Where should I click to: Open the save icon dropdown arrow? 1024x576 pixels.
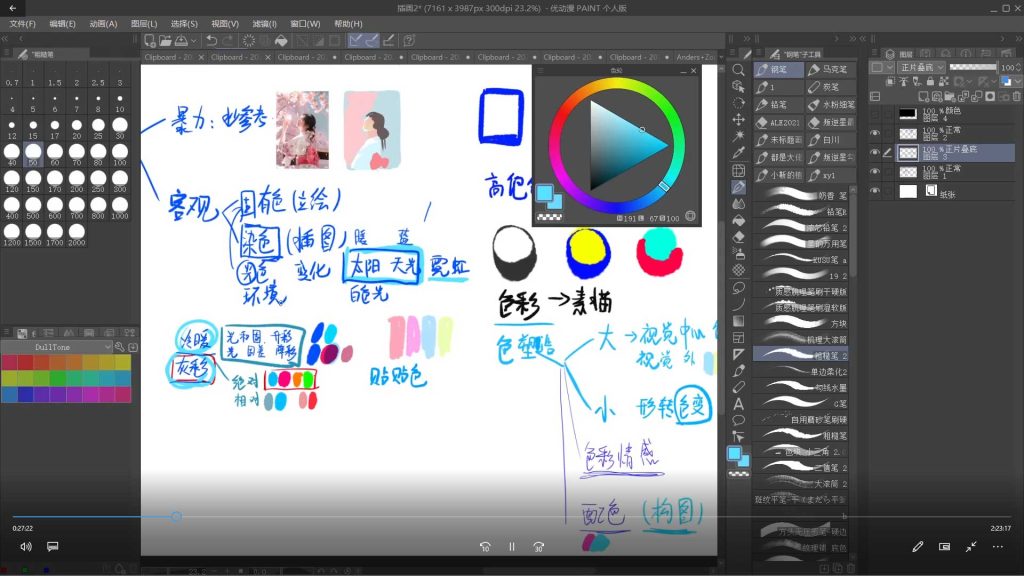[x=194, y=40]
